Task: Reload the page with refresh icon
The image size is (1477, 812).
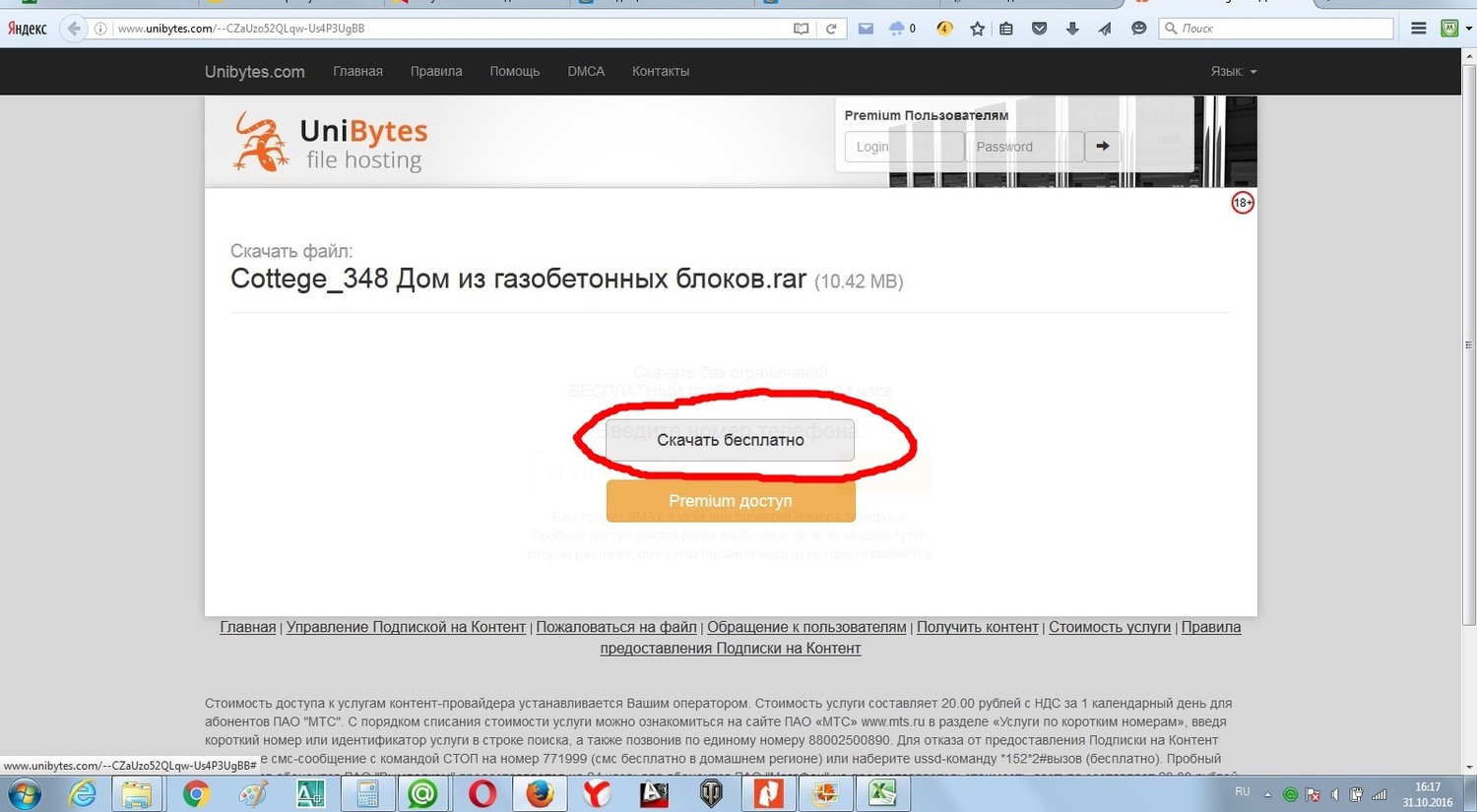Action: coord(831,29)
